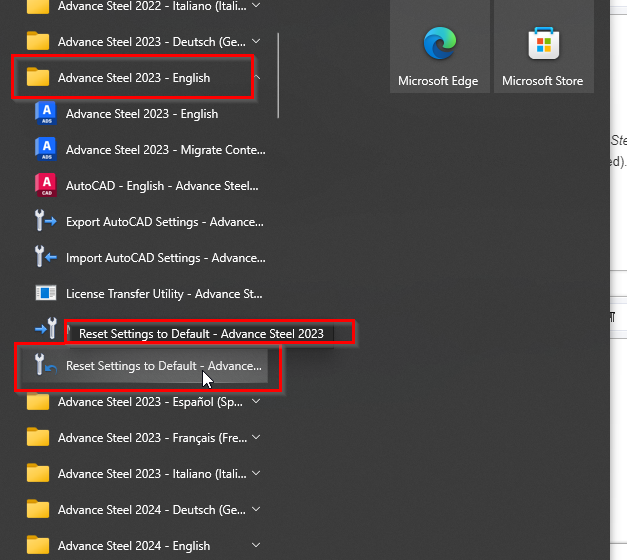
Task: Open the Microsoft Store tile
Action: tap(543, 46)
